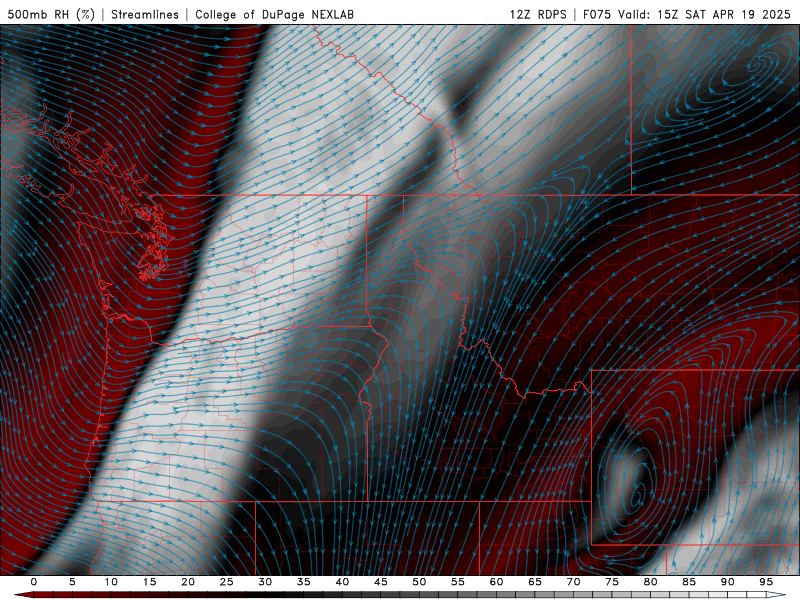Click the "500mb RH (%)" title text
The image size is (800, 600).
(51, 14)
